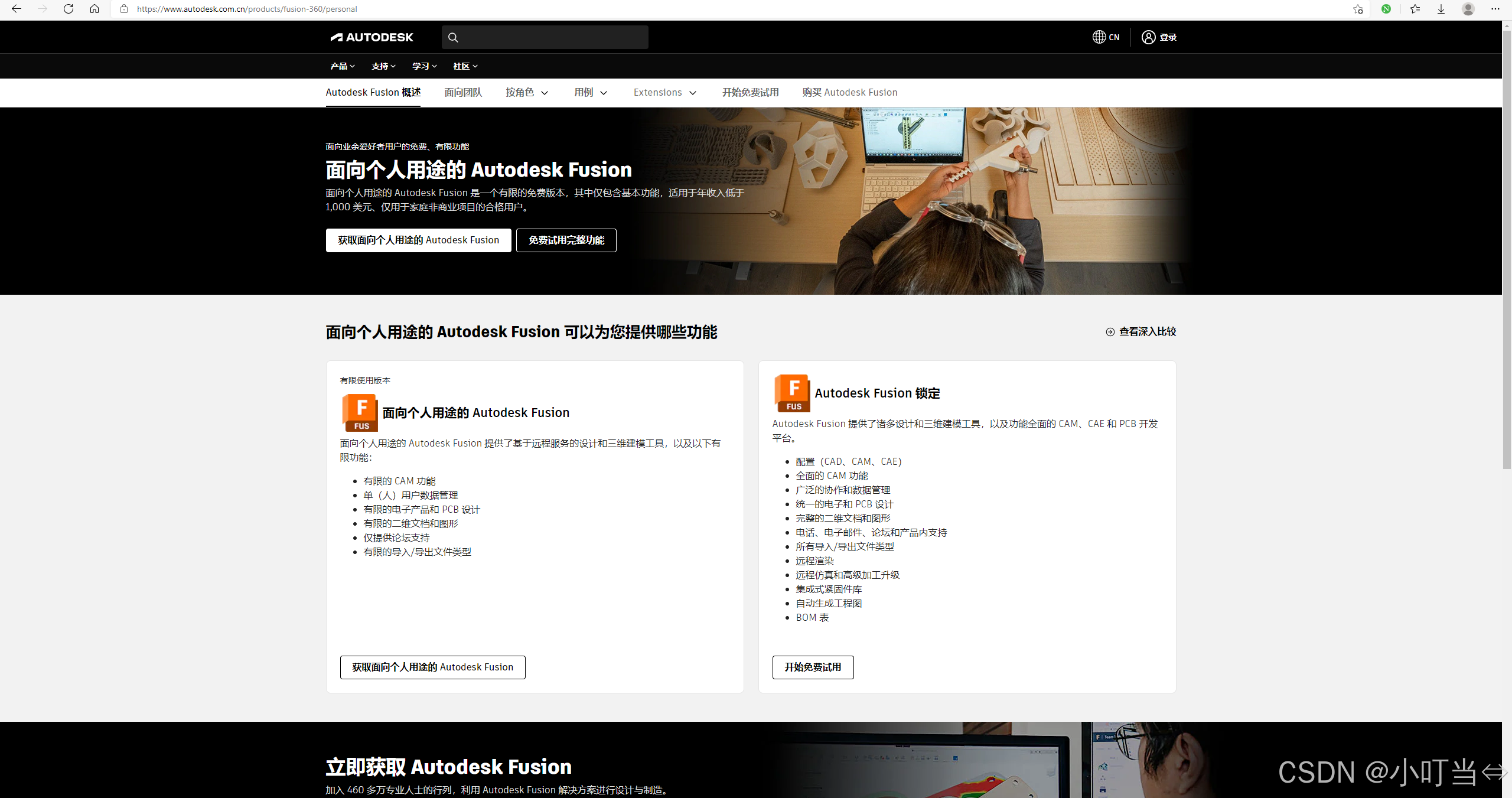Viewport: 1512px width, 798px height.
Task: Click the browser refresh icon
Action: [x=69, y=9]
